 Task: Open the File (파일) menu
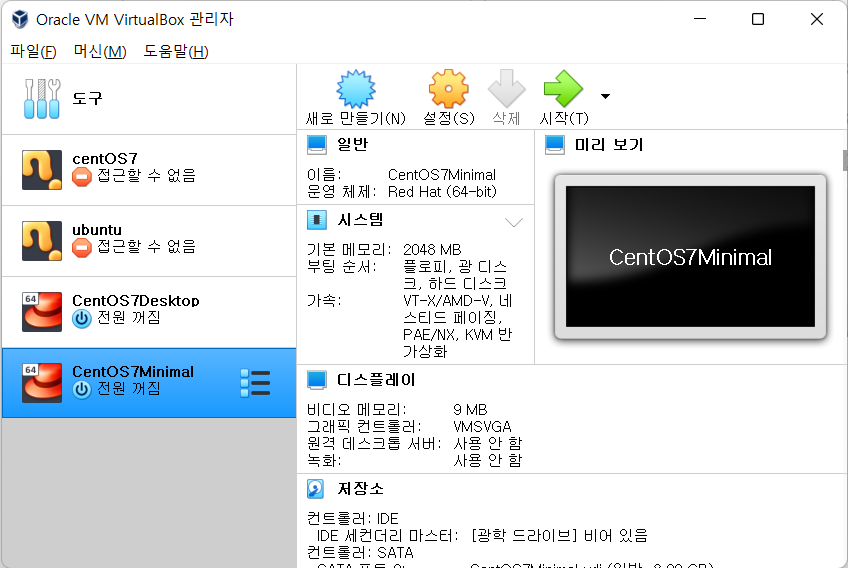[x=33, y=51]
